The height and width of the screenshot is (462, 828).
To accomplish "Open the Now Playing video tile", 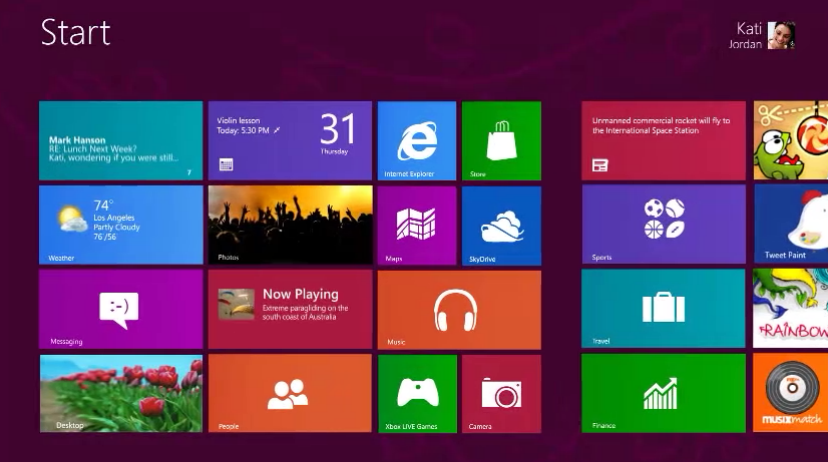I will click(289, 309).
